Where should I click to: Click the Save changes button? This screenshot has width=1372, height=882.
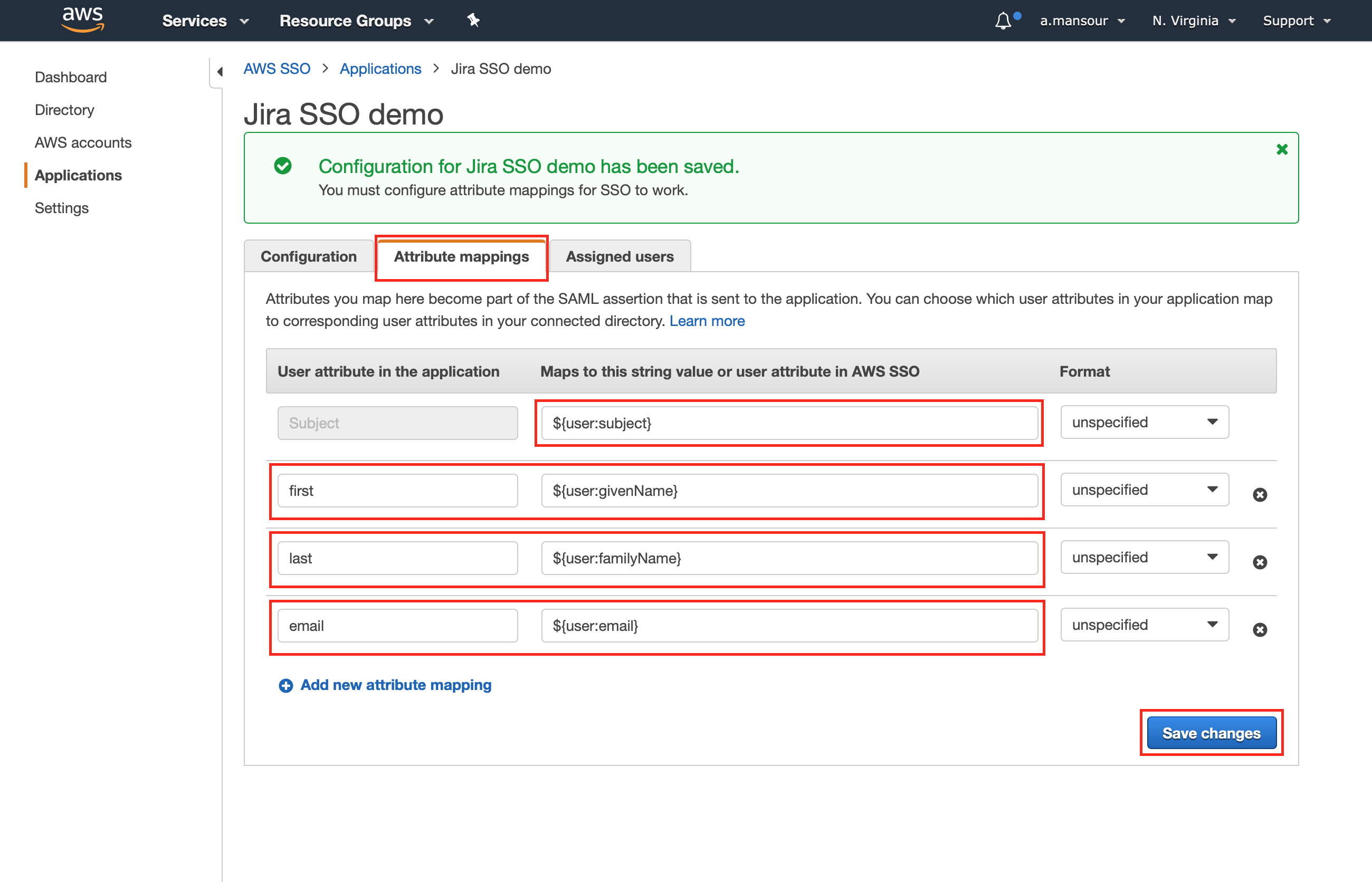[1211, 733]
